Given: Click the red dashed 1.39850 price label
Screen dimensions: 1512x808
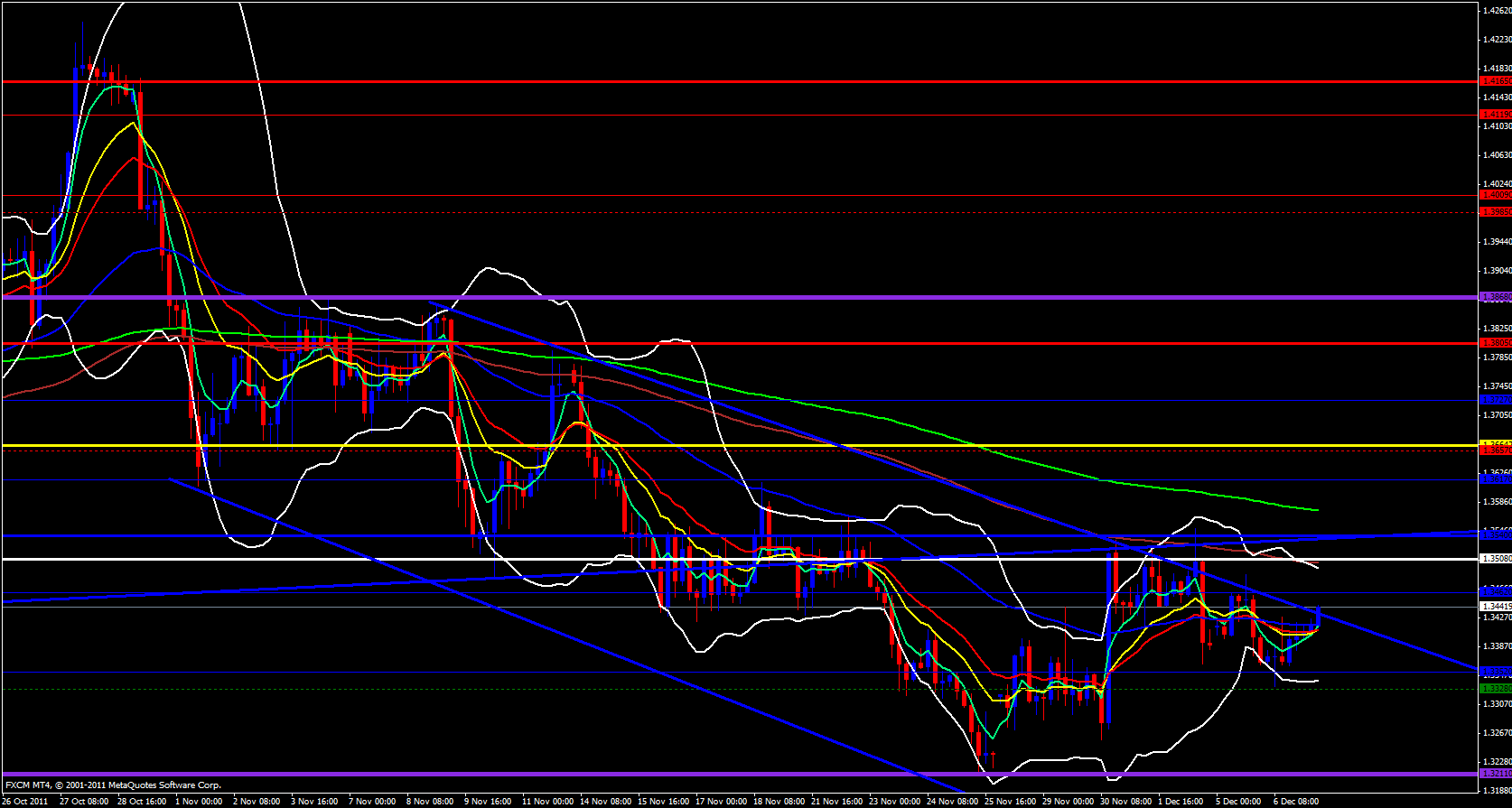Looking at the screenshot, I should (x=1496, y=212).
